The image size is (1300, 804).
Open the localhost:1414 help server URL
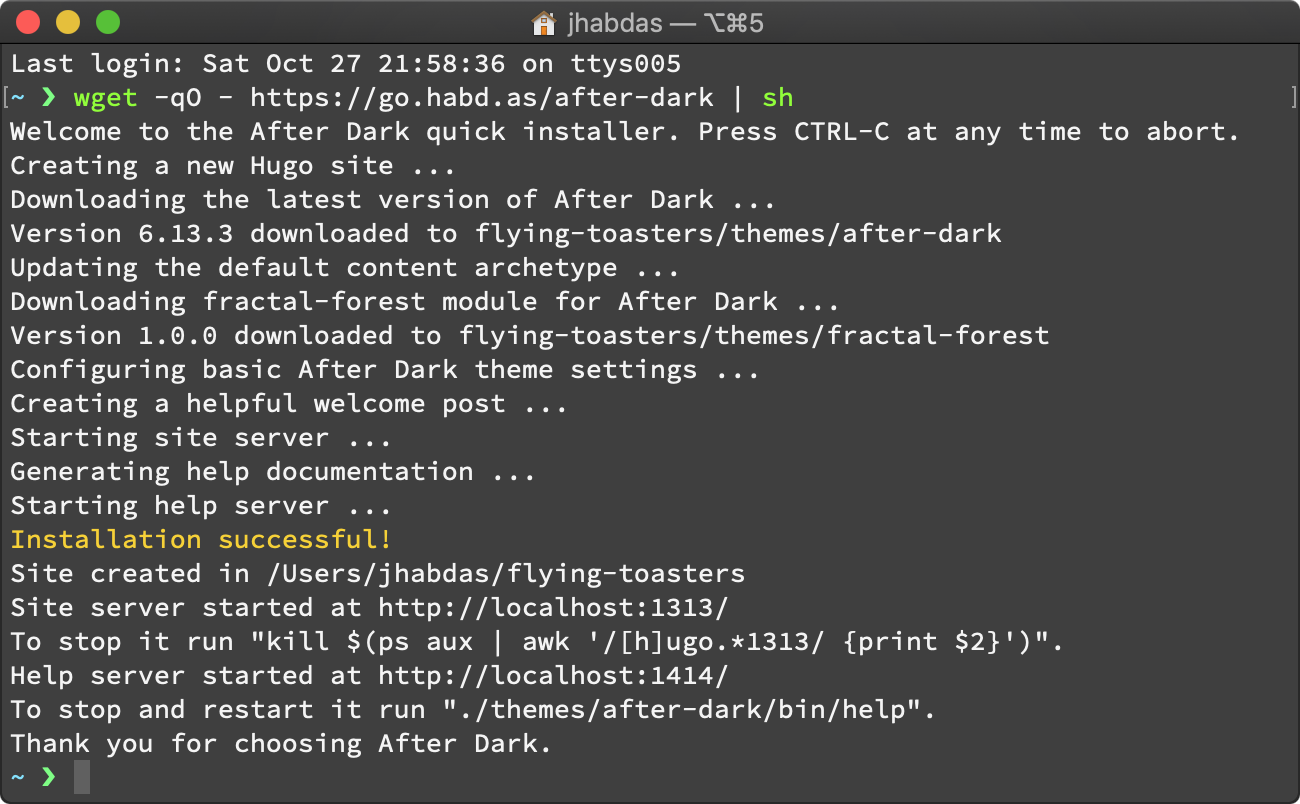[x=553, y=676]
